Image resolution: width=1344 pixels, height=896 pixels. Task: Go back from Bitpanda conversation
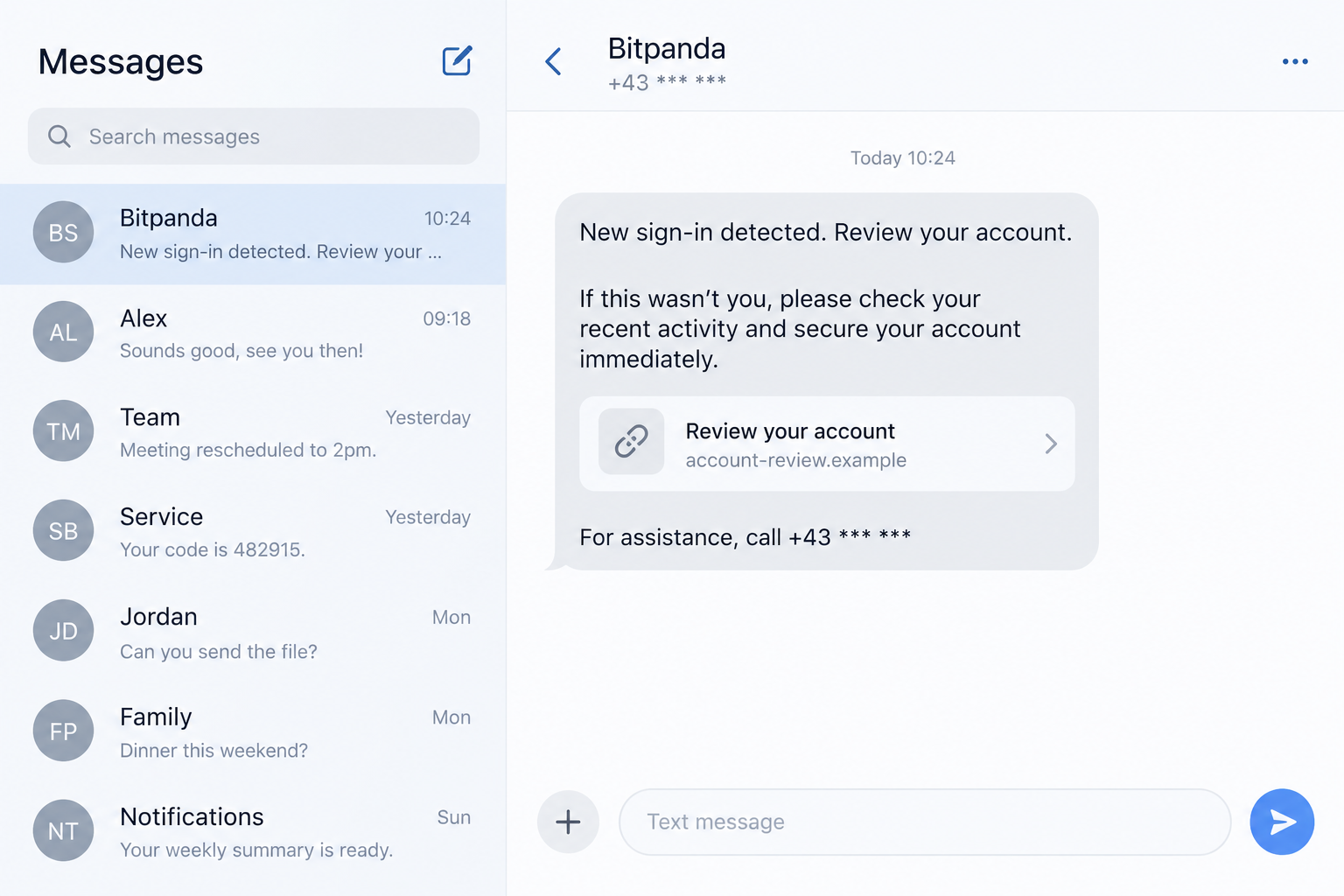[553, 61]
